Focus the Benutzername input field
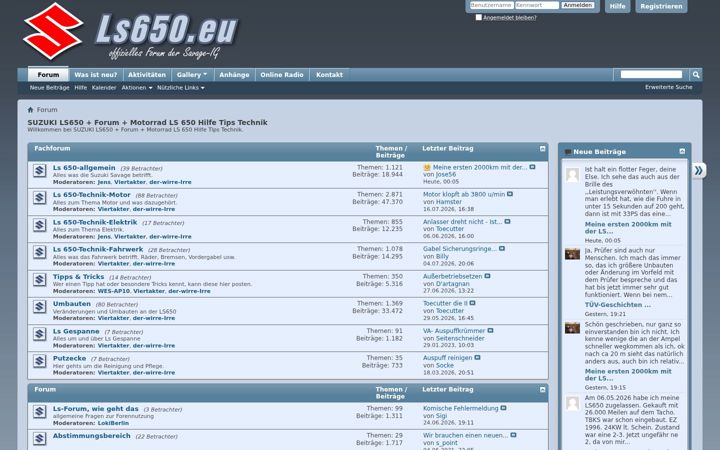This screenshot has width=720, height=450. pyautogui.click(x=491, y=6)
